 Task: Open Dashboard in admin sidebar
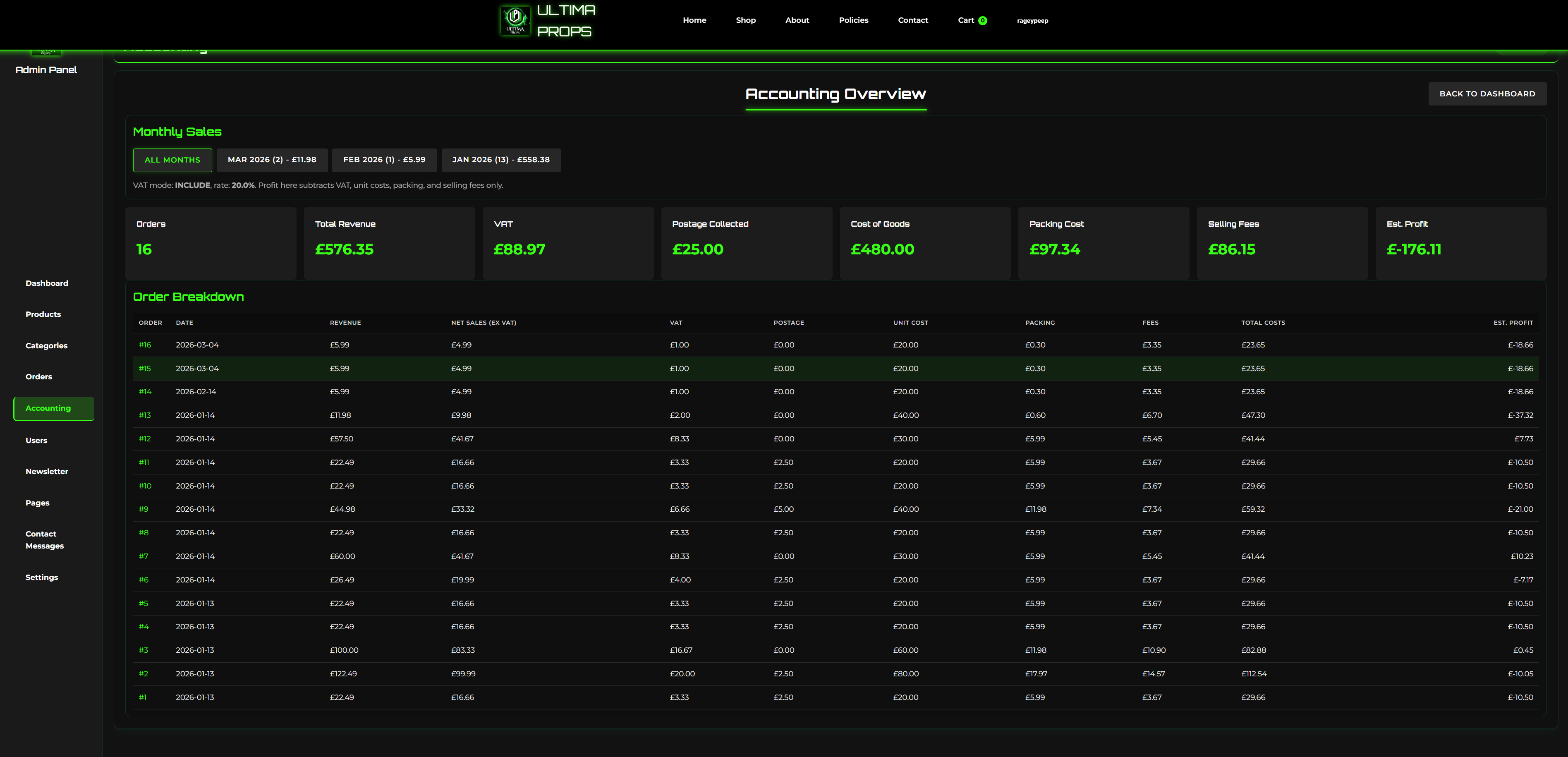pyautogui.click(x=47, y=283)
